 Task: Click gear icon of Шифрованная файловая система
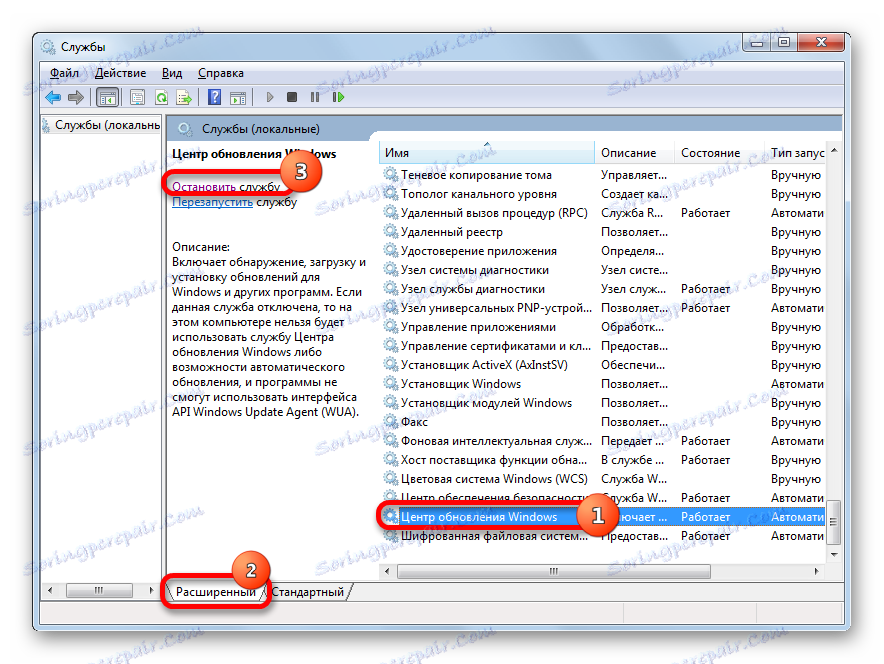390,535
